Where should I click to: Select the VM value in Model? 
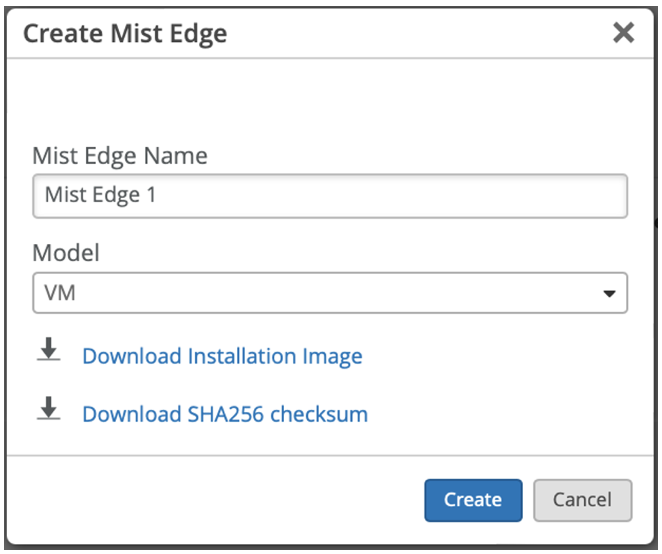pos(56,293)
